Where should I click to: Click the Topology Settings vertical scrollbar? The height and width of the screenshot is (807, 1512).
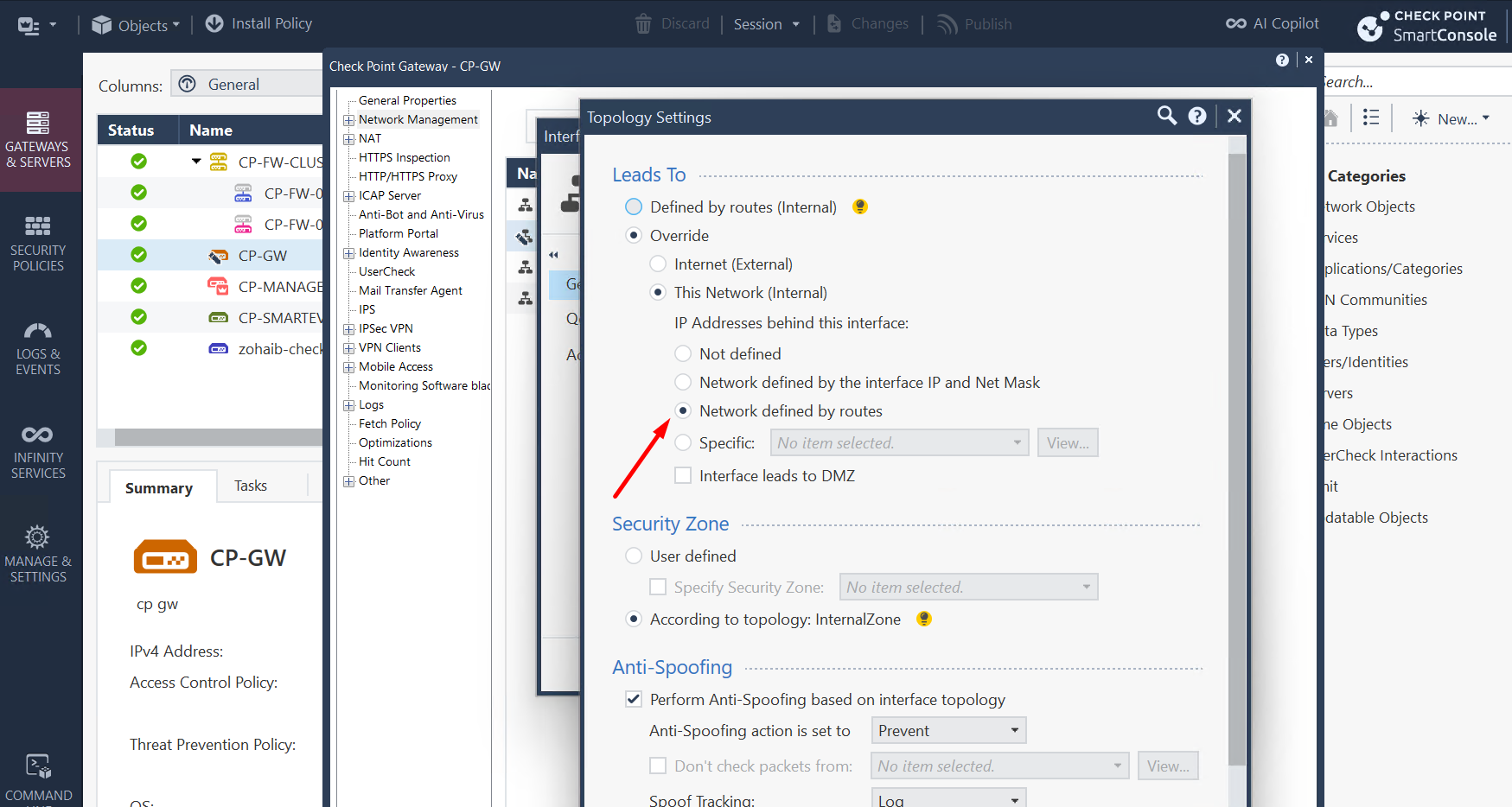pos(1237,460)
